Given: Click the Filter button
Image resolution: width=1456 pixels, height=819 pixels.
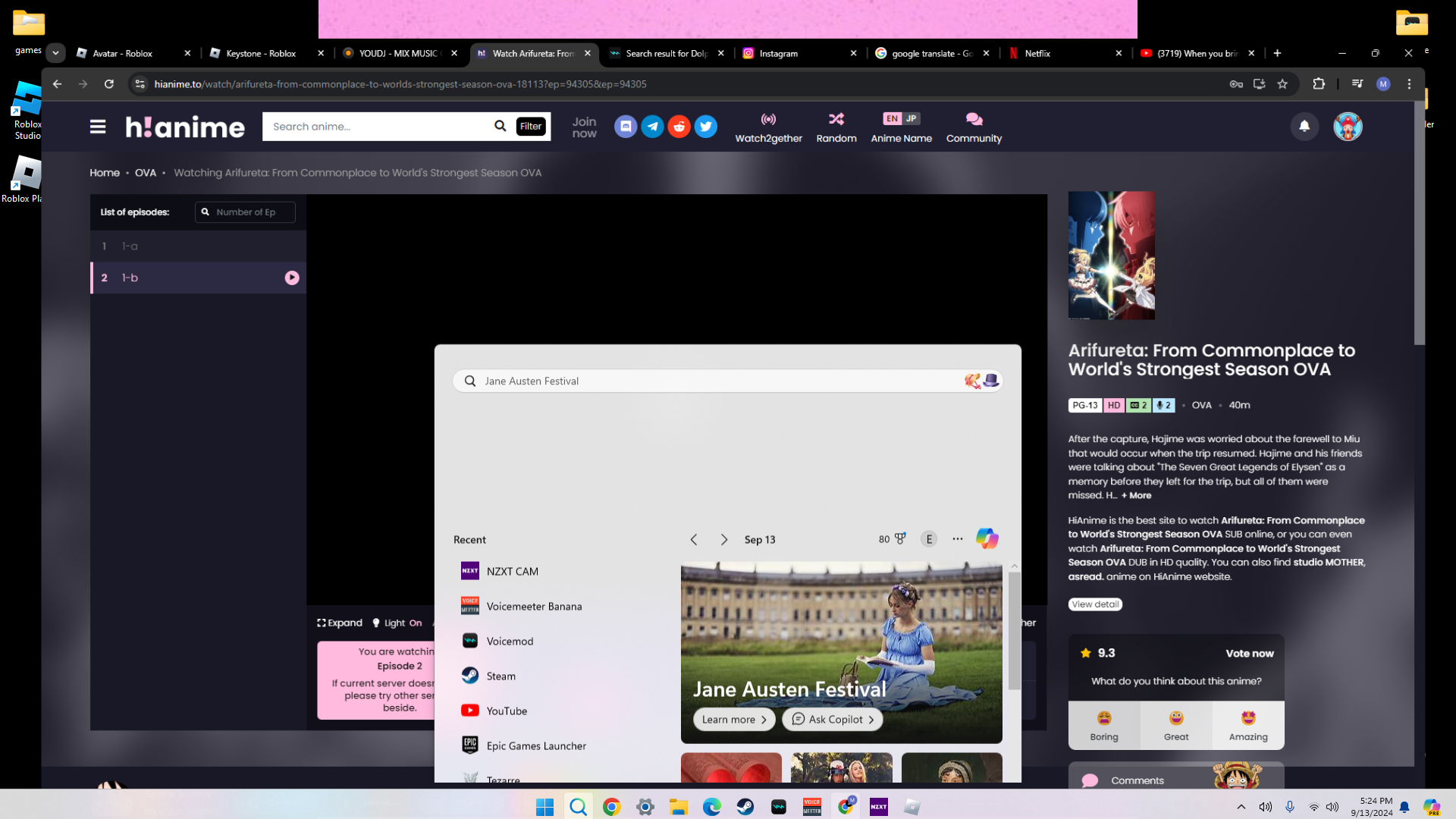Looking at the screenshot, I should pos(531,127).
